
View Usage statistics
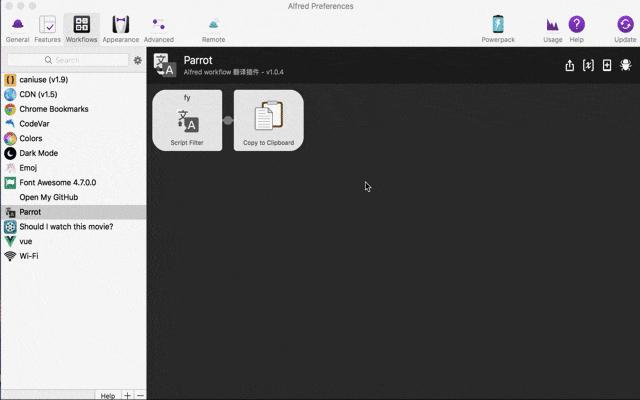pos(553,29)
